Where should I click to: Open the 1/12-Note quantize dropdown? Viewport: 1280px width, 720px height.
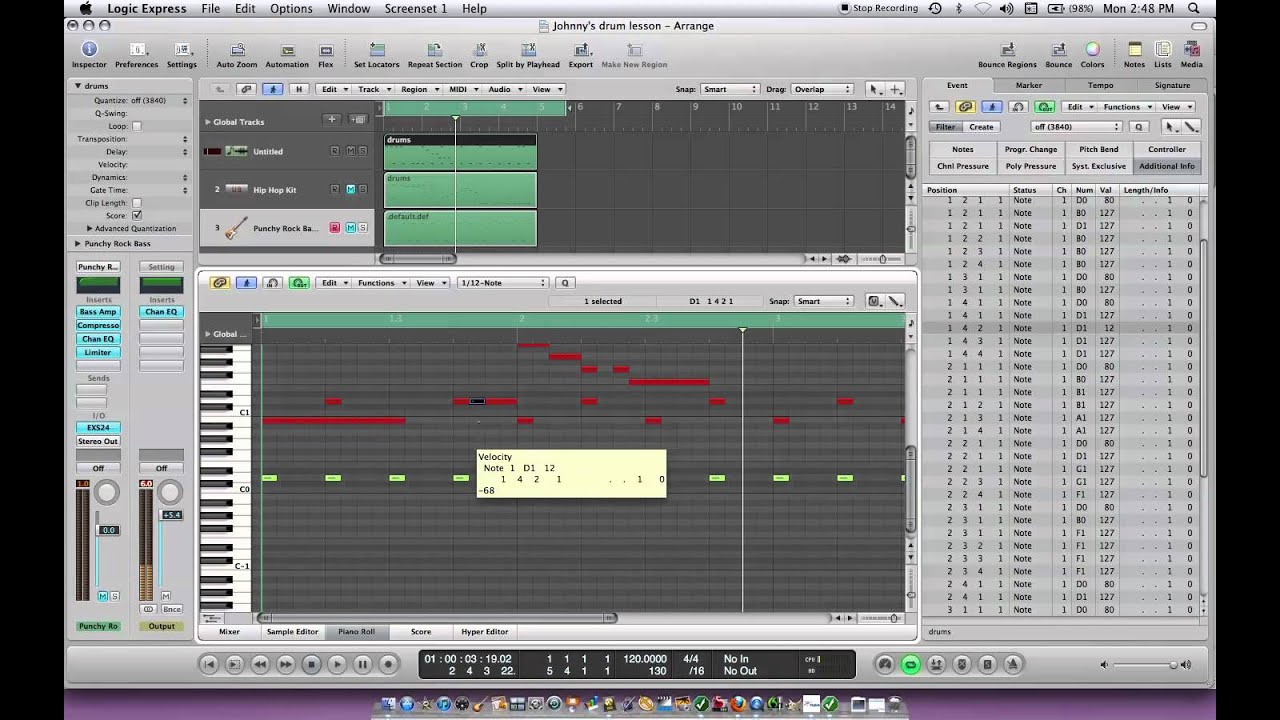pyautogui.click(x=502, y=283)
